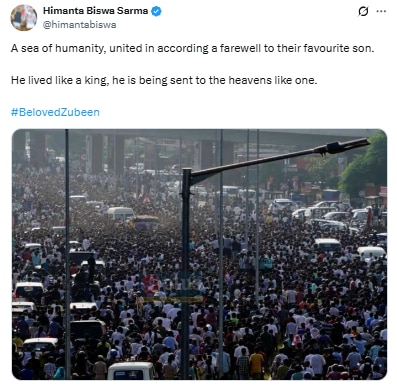Click the vertical lamp post pole in photo

(186, 273)
